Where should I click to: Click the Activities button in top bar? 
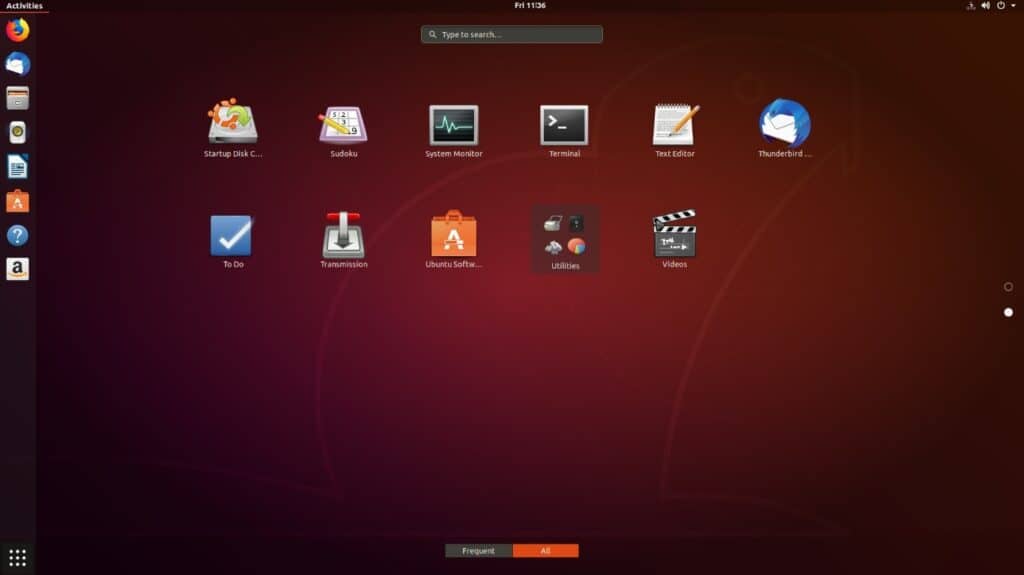(x=24, y=6)
